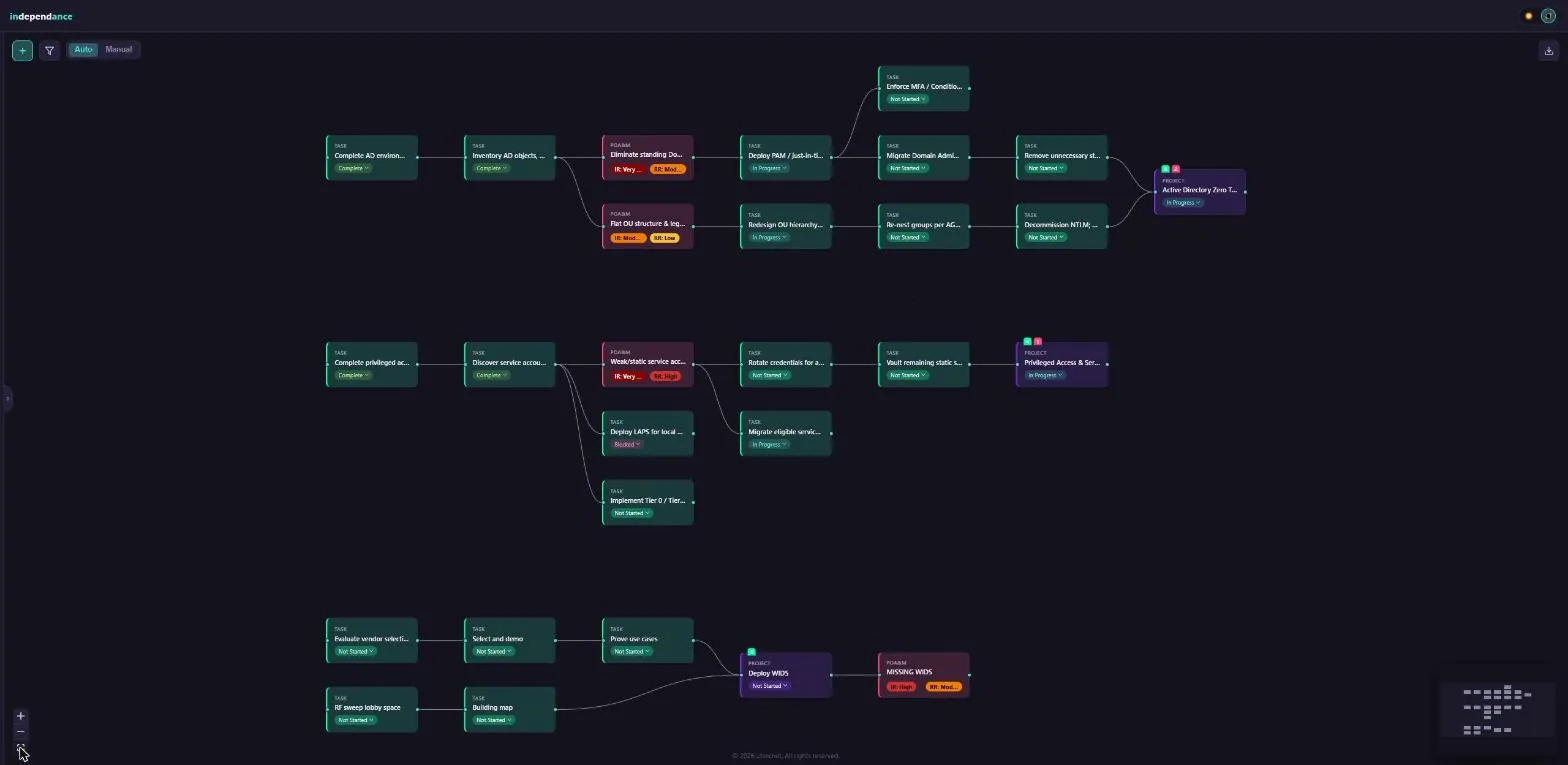Image resolution: width=1568 pixels, height=765 pixels.
Task: Open status dropdown on Decommission NTLM task
Action: click(1045, 237)
